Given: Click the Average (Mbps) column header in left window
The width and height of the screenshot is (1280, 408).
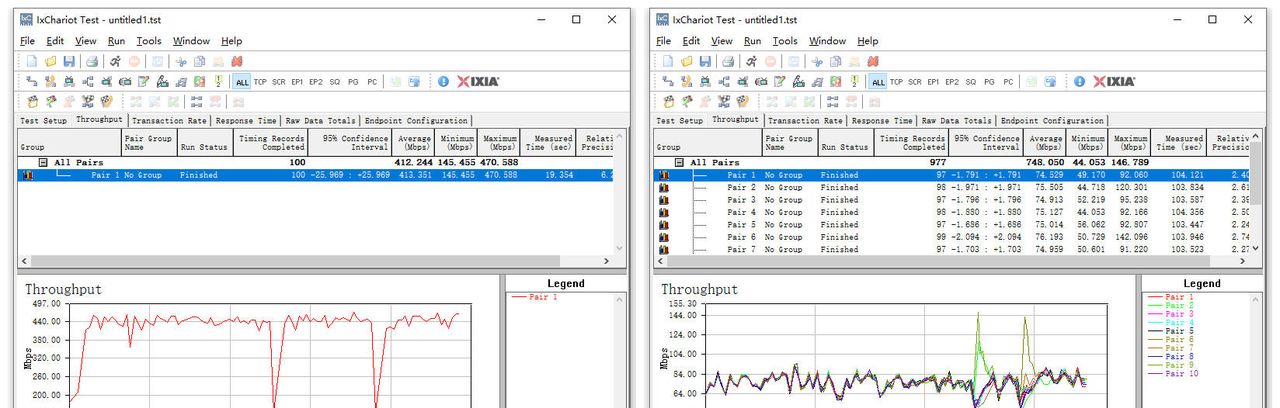Looking at the screenshot, I should [413, 143].
